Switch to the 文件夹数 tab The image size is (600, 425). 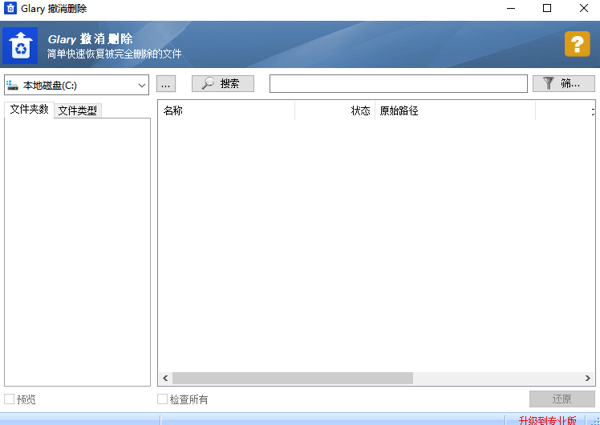pos(29,110)
